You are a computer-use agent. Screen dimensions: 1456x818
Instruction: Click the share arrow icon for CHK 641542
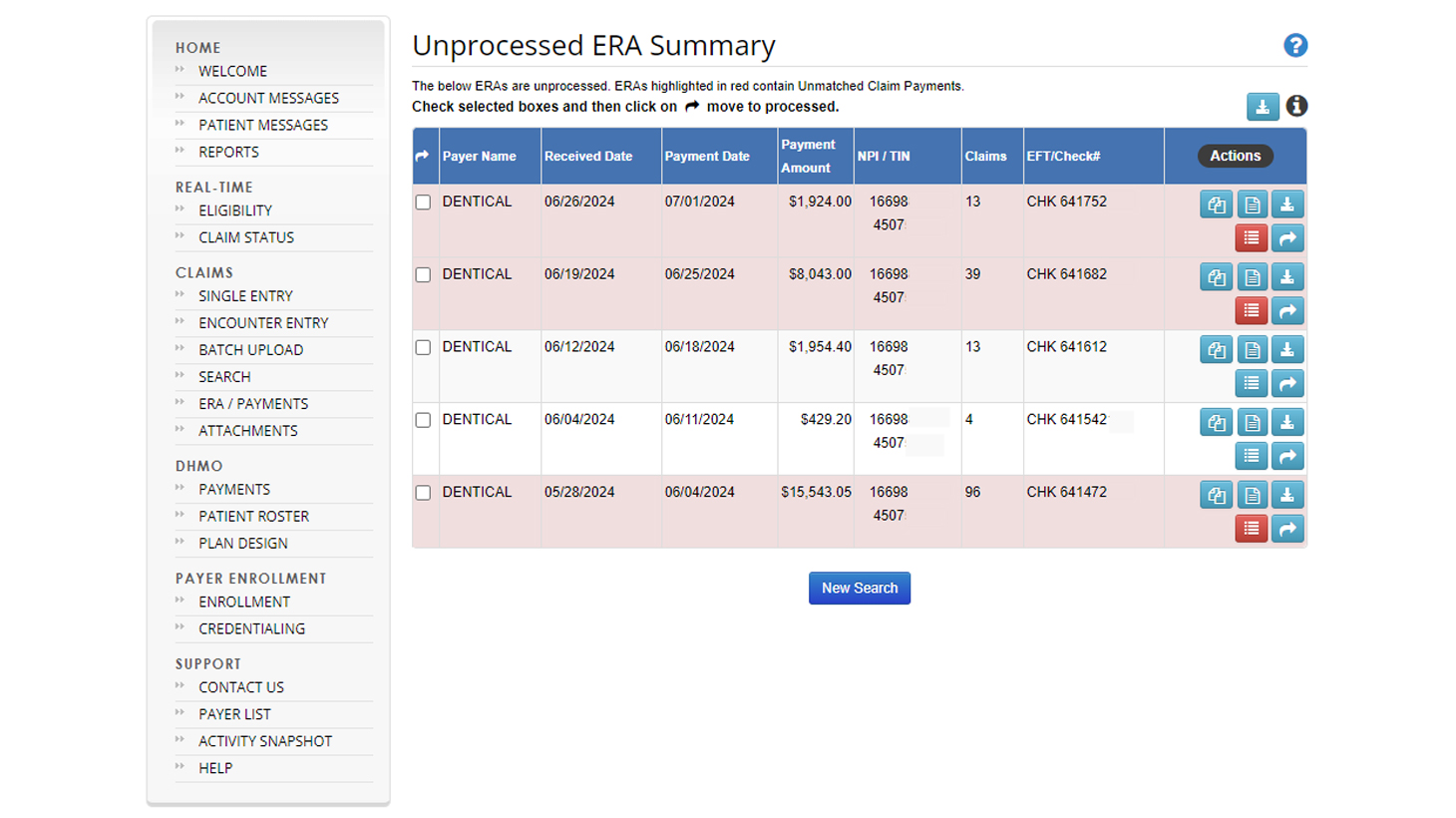[1287, 456]
